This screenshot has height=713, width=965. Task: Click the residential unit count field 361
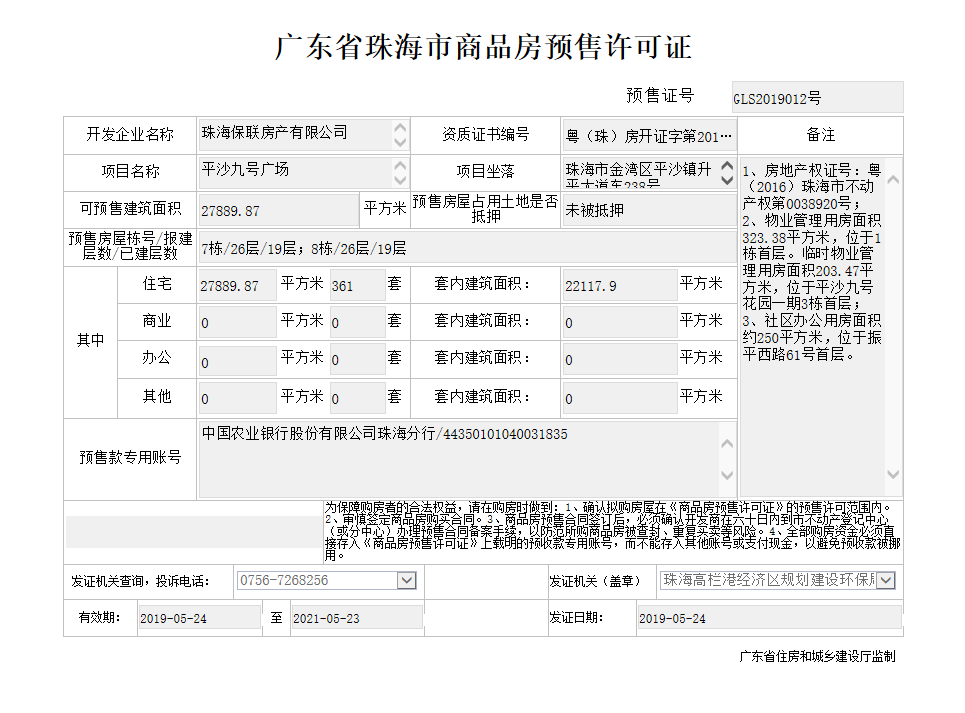click(356, 285)
